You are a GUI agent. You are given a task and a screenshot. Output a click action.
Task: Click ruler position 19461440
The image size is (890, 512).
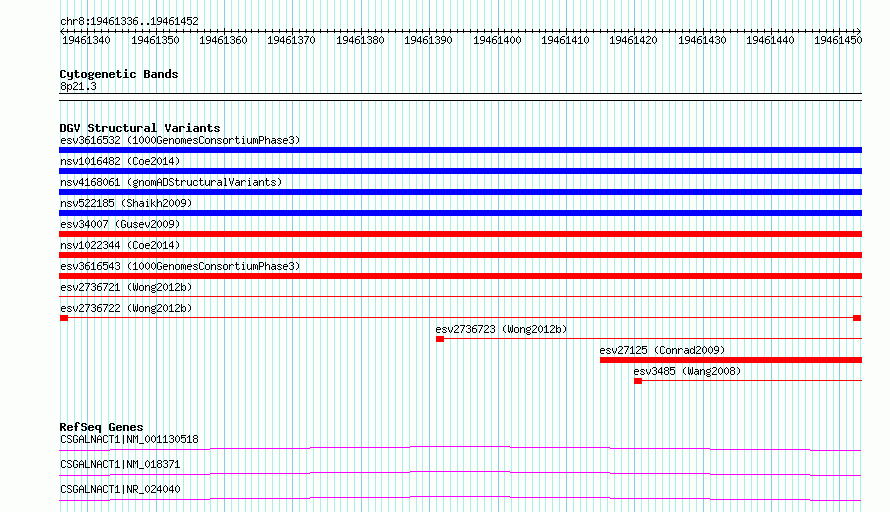pyautogui.click(x=770, y=40)
